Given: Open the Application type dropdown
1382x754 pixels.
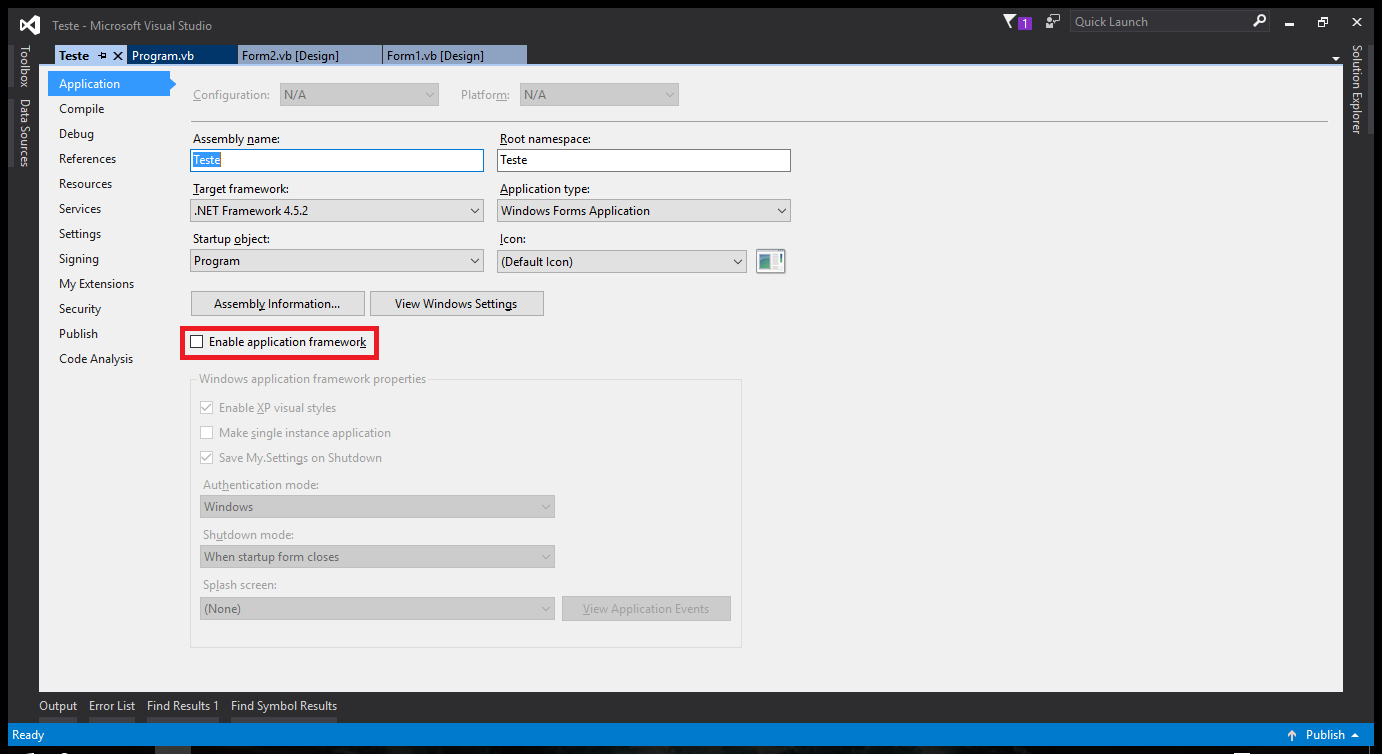Looking at the screenshot, I should [x=644, y=211].
